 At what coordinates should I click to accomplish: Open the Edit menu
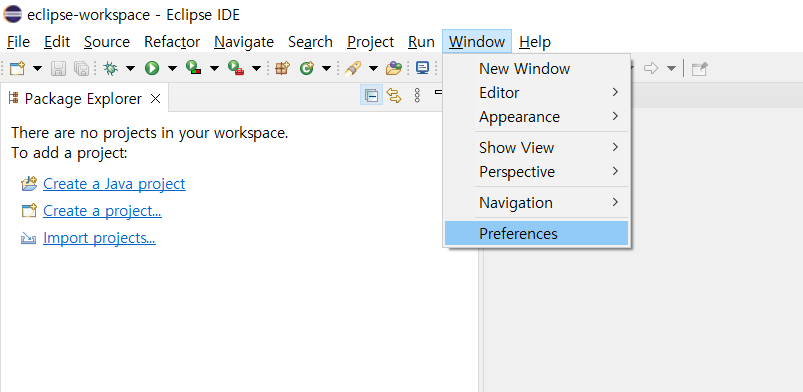click(57, 42)
